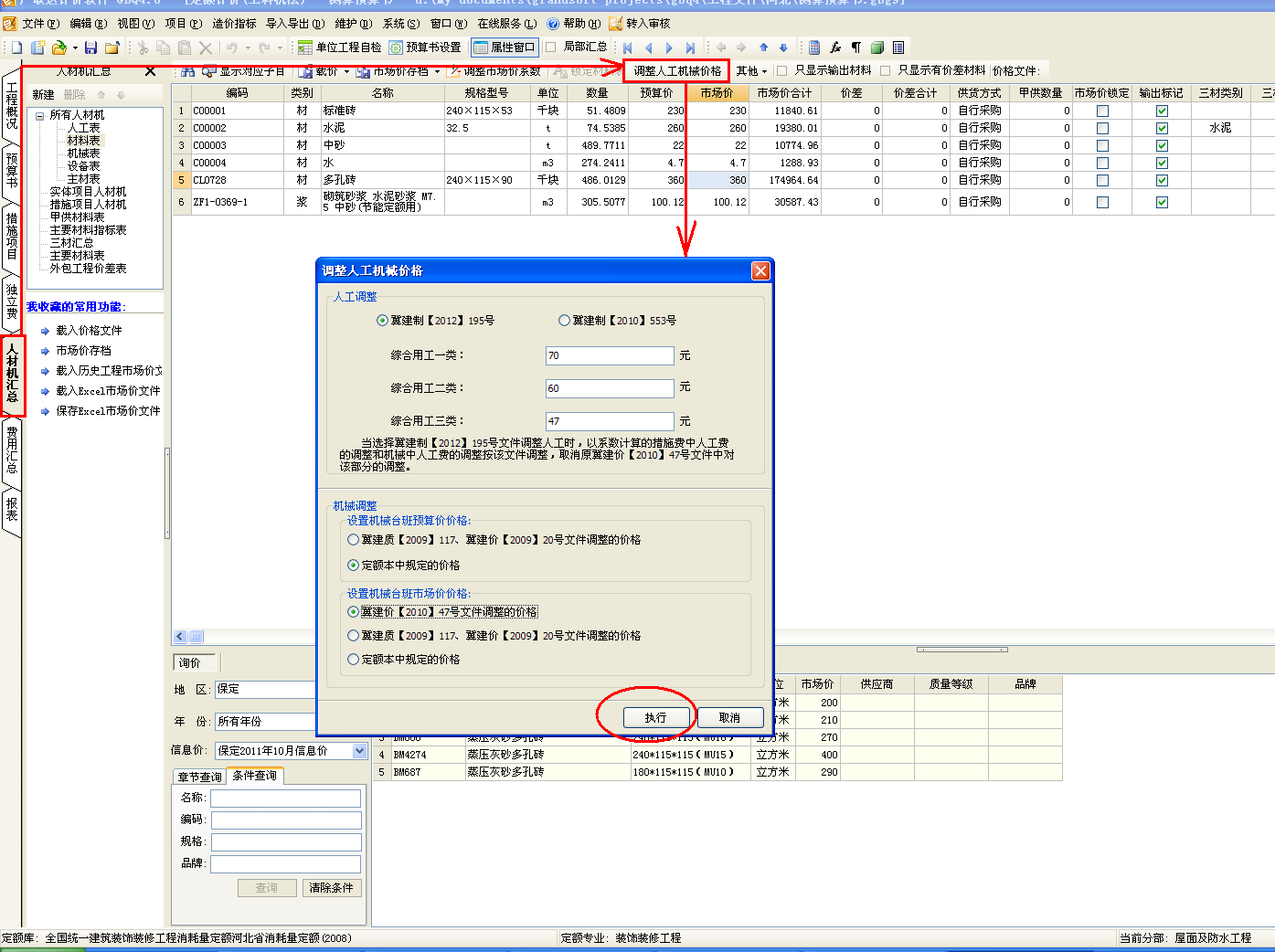The height and width of the screenshot is (952, 1275).
Task: Collapse 所有人材机 tree node
Action: point(40,115)
